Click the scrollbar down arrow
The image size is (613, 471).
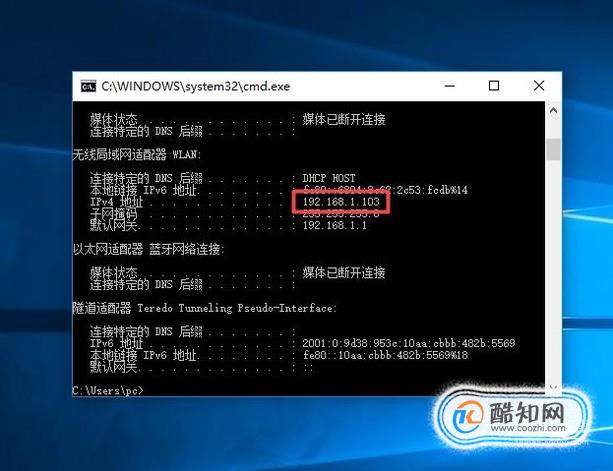[x=553, y=387]
